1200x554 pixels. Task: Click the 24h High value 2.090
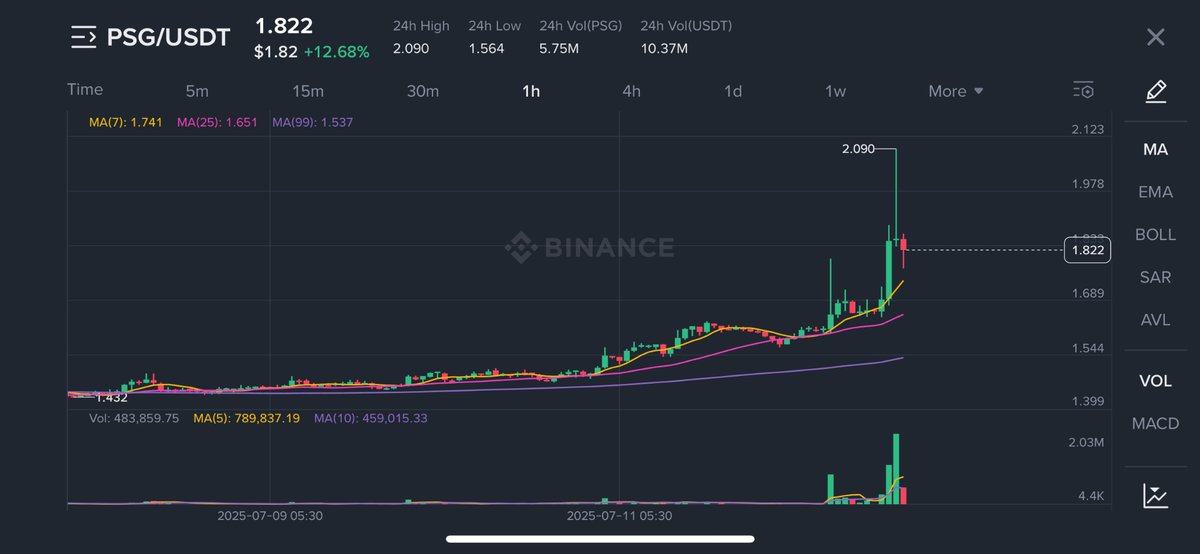coord(412,48)
